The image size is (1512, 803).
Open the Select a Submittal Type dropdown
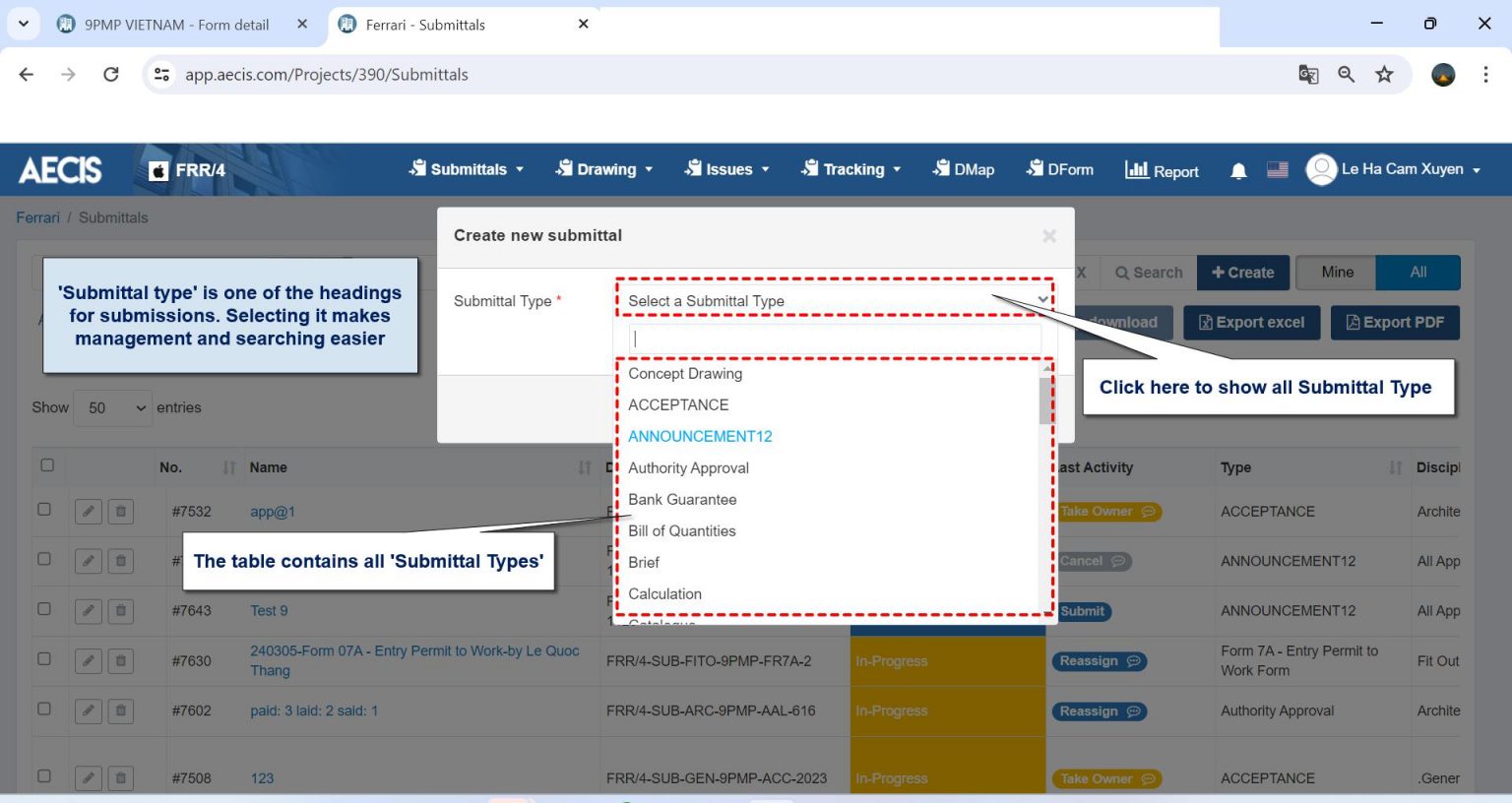point(835,300)
